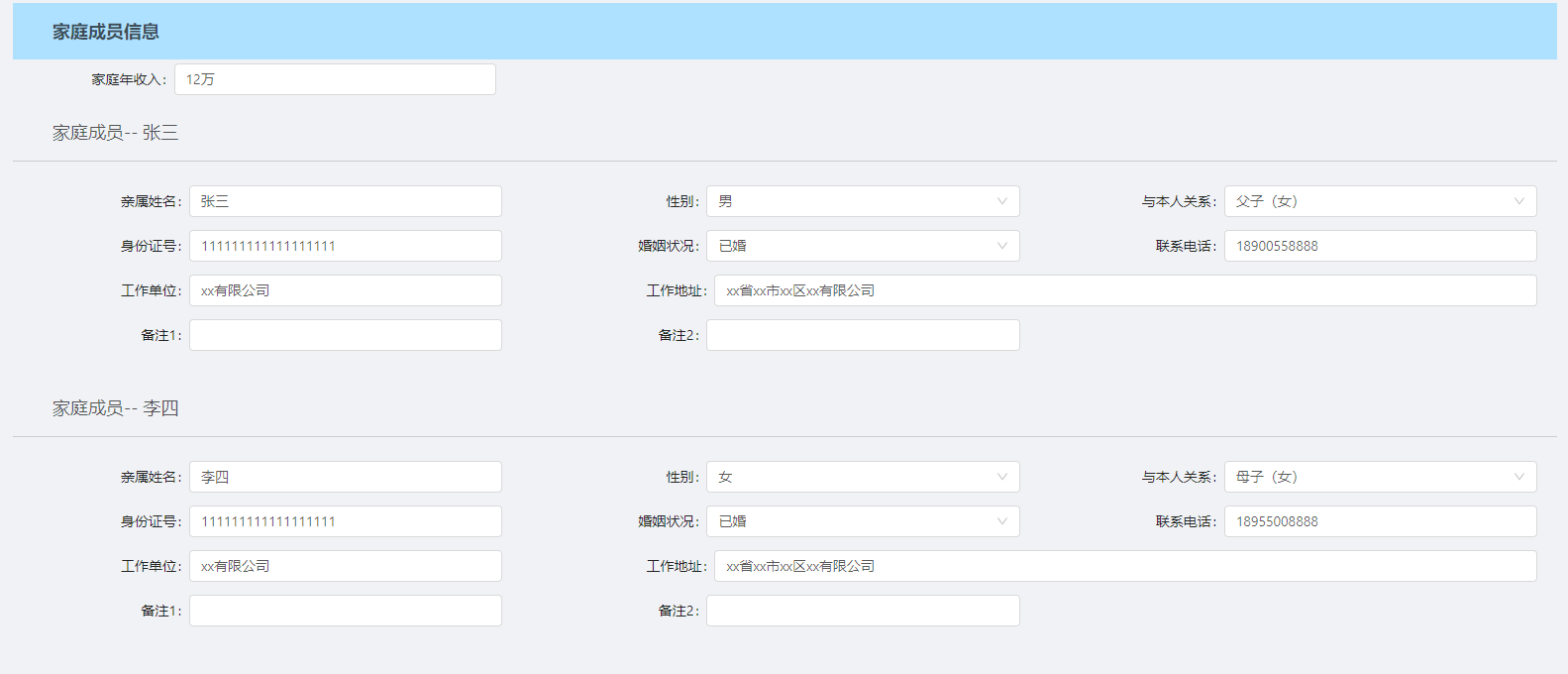1568x674 pixels.
Task: Open 张三's 性别 dropdown
Action: (x=862, y=201)
